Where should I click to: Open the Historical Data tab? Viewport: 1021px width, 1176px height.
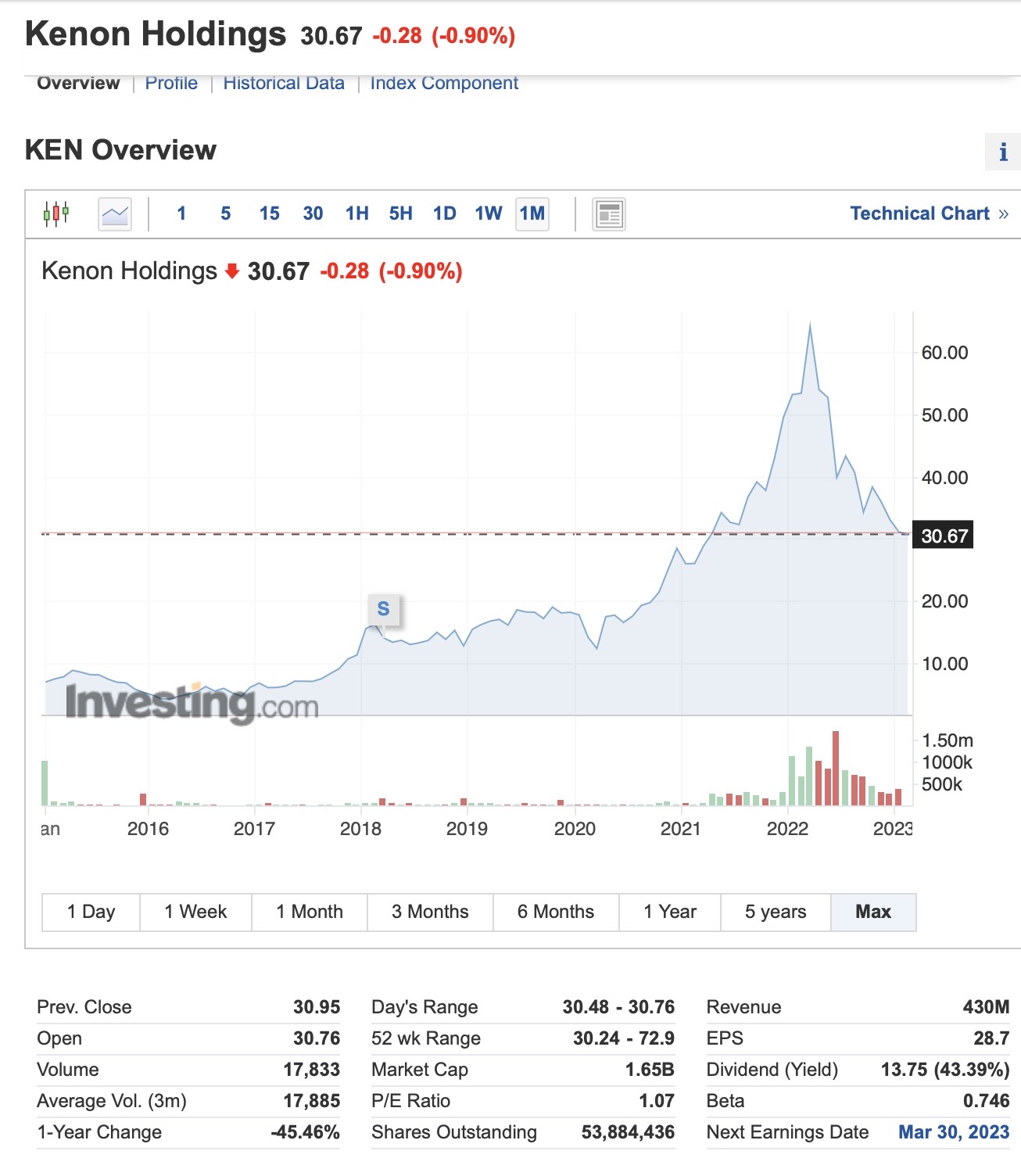click(x=284, y=83)
